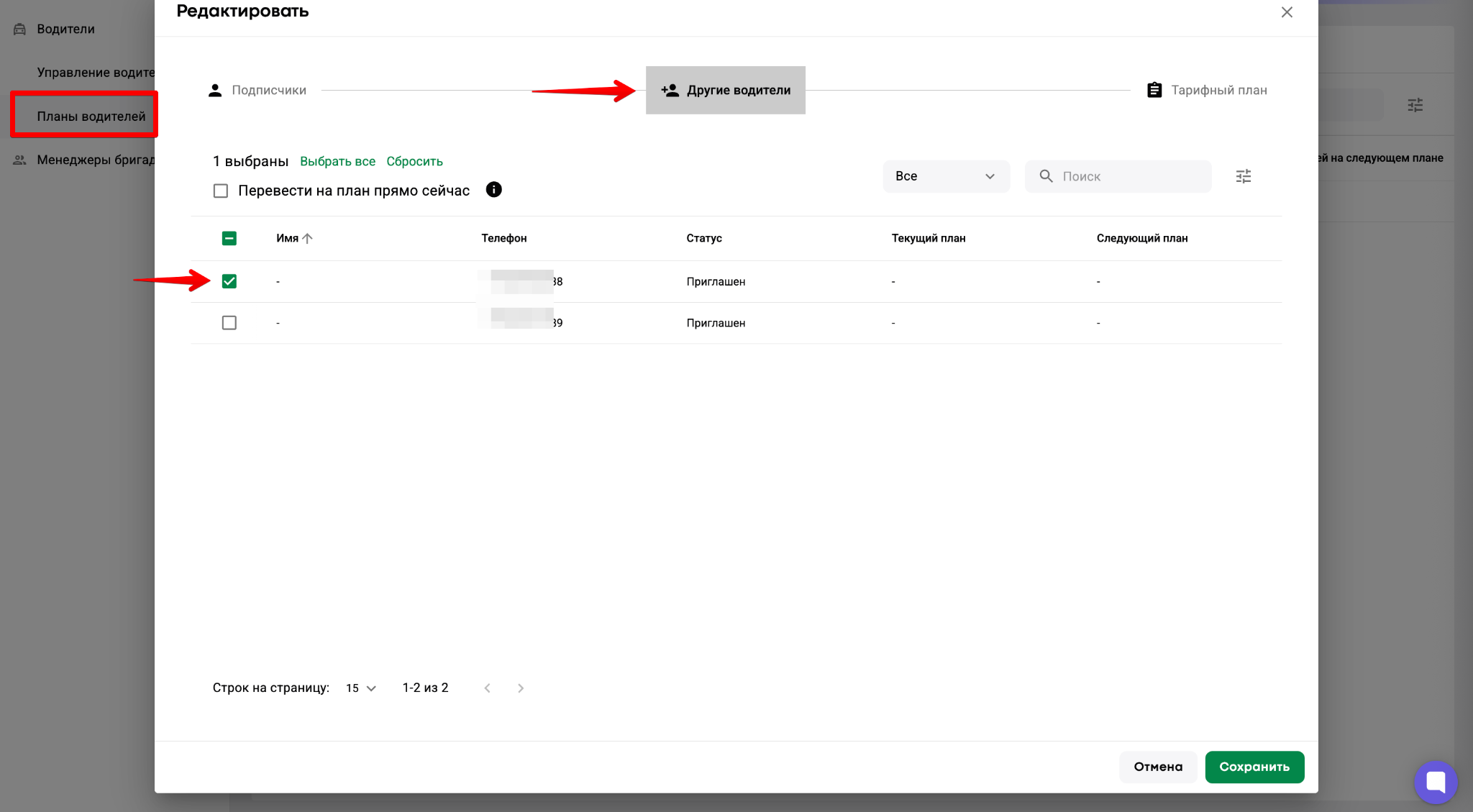The height and width of the screenshot is (812, 1473).
Task: Sort by the Имя column
Action: [x=287, y=238]
